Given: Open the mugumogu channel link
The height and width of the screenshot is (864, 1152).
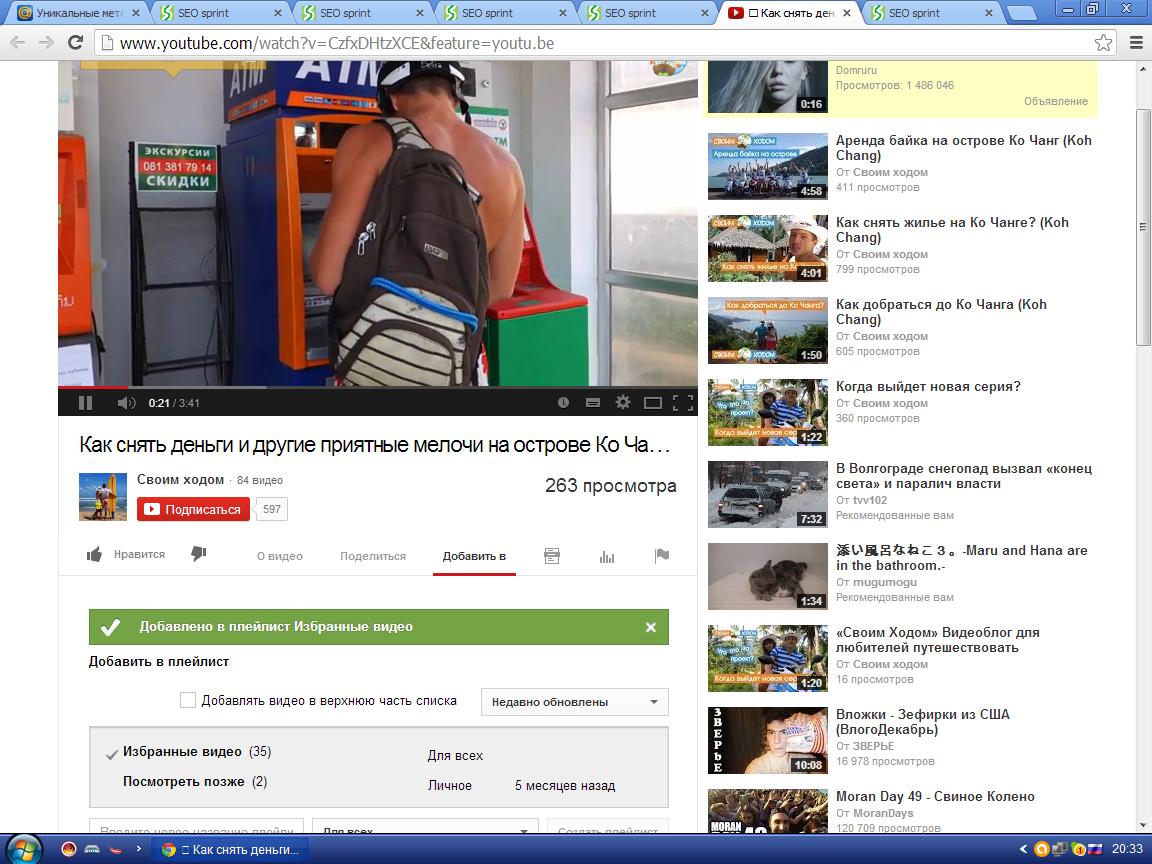Looking at the screenshot, I should tap(885, 582).
